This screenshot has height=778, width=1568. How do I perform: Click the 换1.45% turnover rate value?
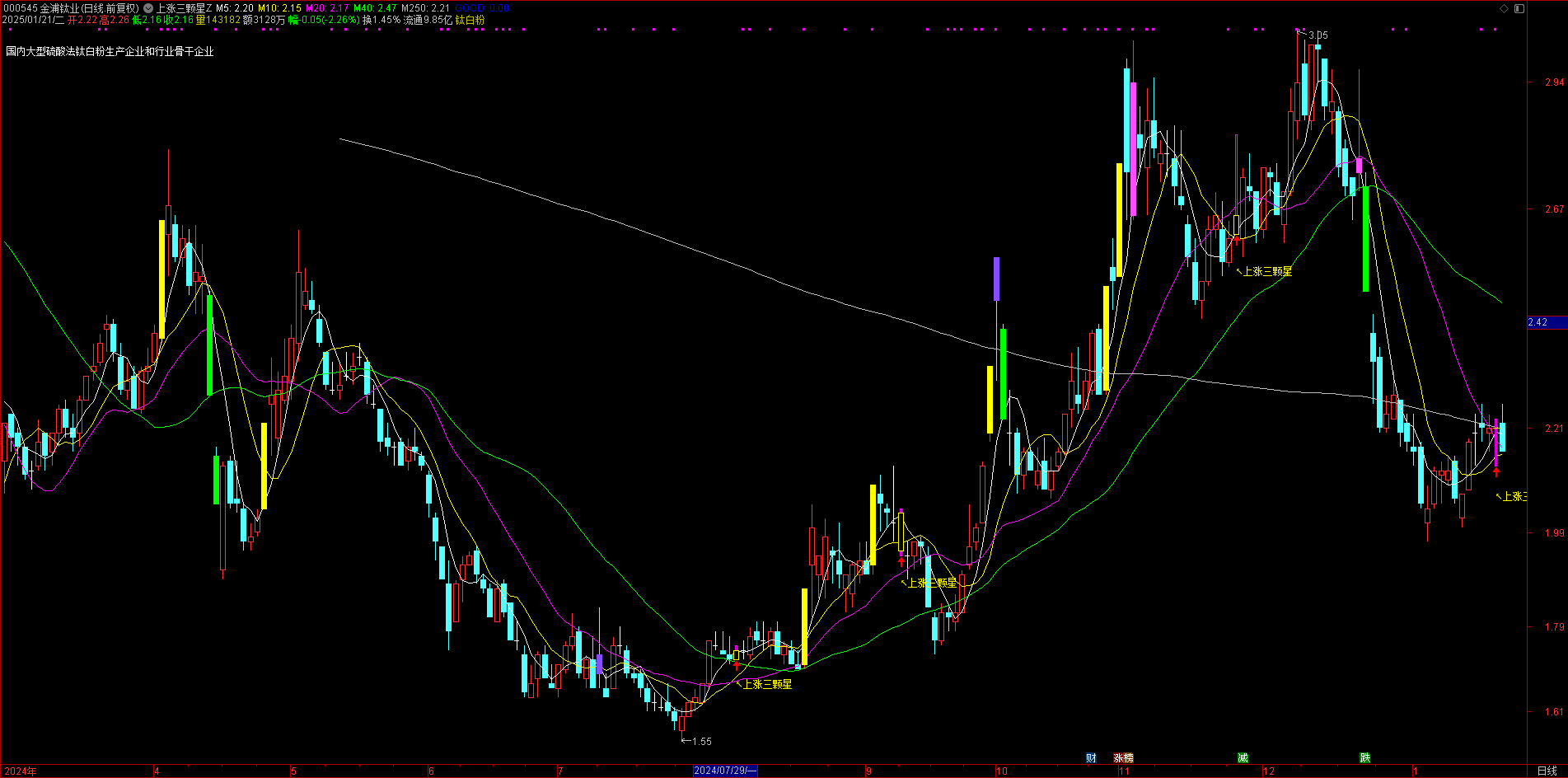click(381, 20)
